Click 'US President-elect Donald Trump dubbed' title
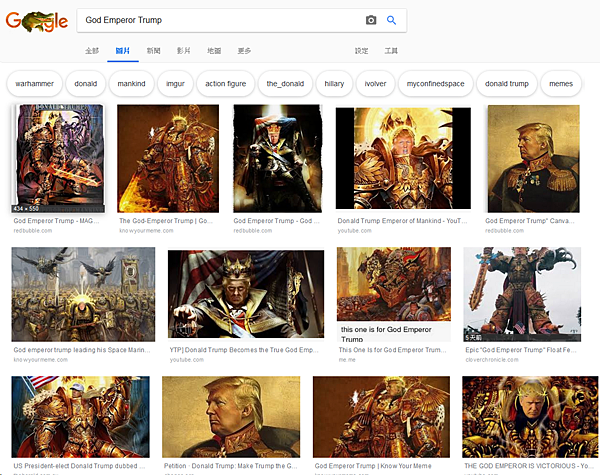Screen dimensions: 600x475 [79, 466]
